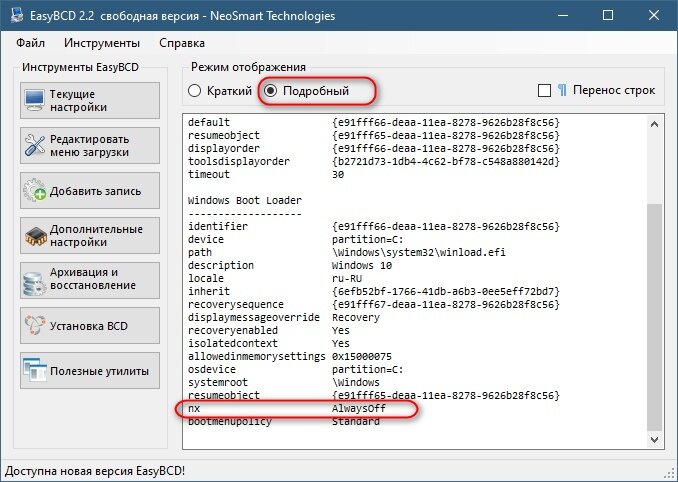Click the recoverysequence GUID value
The image size is (678, 482).
(446, 305)
